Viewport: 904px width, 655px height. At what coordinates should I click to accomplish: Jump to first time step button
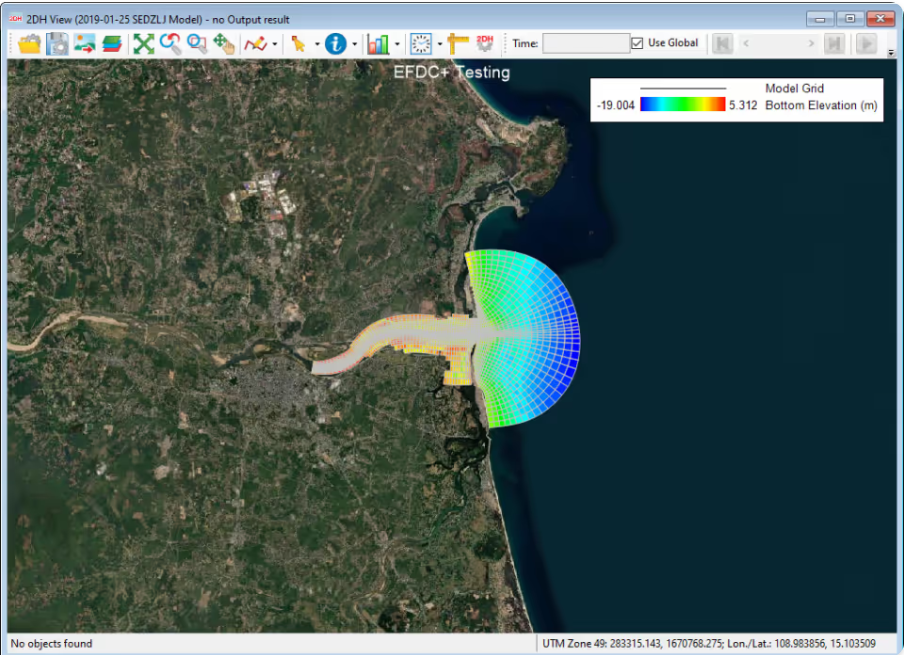tap(721, 44)
